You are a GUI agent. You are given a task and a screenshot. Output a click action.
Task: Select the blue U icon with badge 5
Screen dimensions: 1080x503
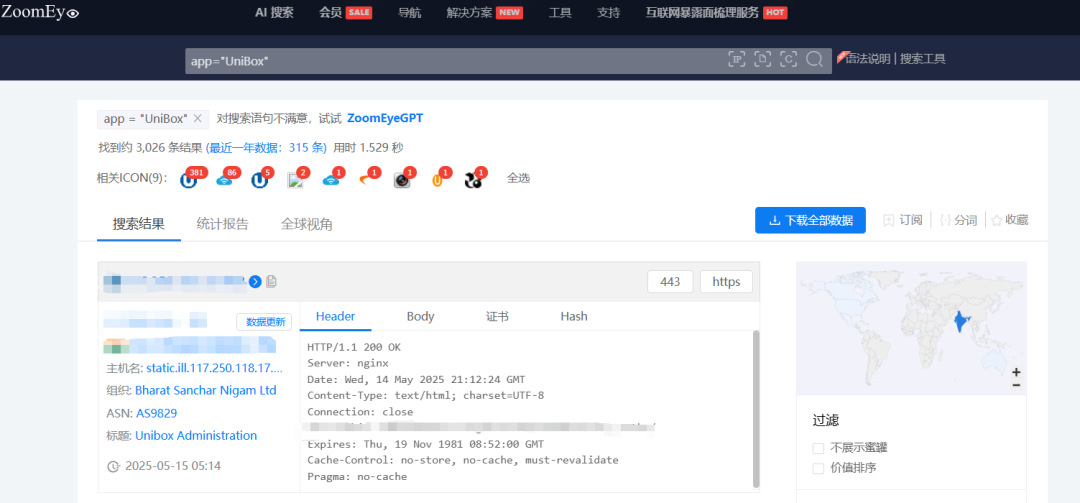[260, 181]
